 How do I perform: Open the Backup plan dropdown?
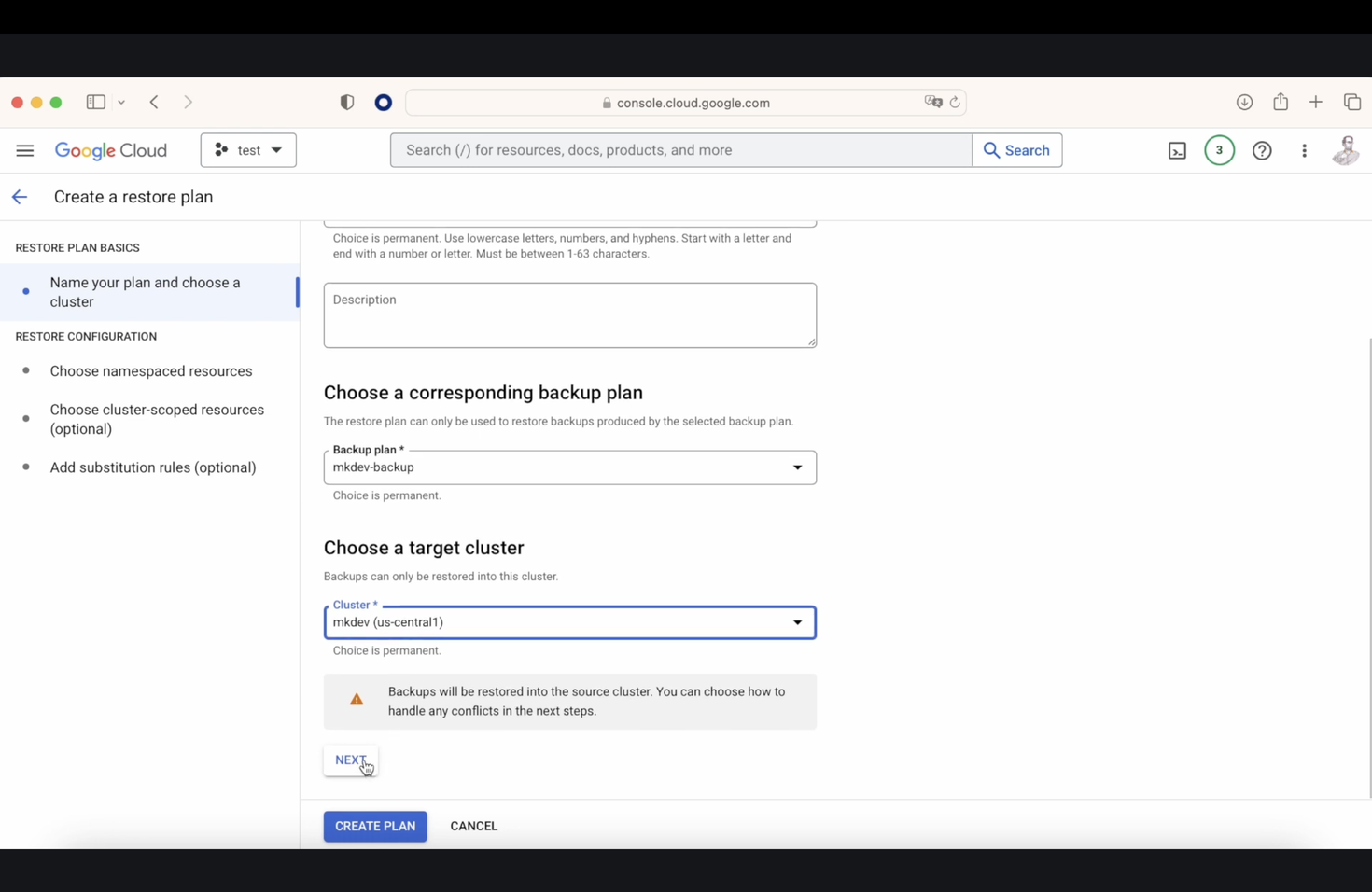tap(570, 467)
